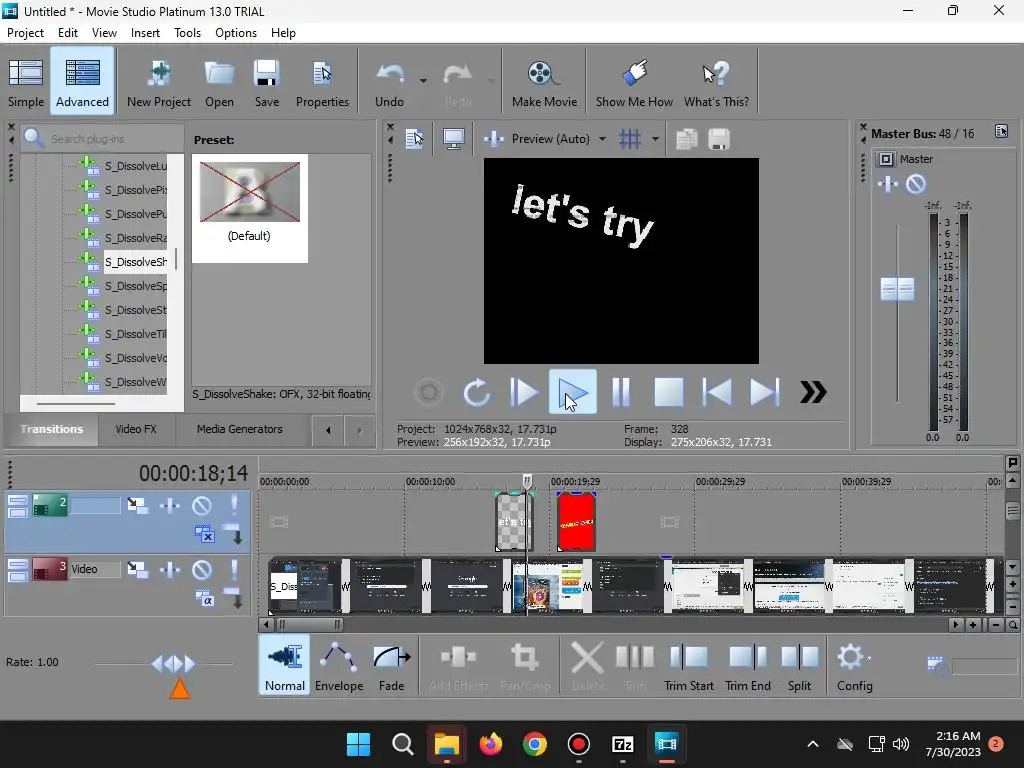Toggle video preview on external monitor
The width and height of the screenshot is (1024, 768).
tap(453, 138)
